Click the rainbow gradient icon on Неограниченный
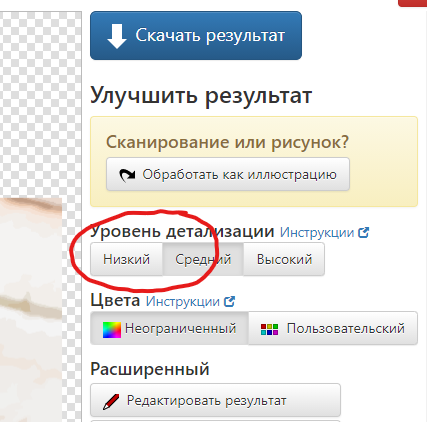Viewport: 427px width, 422px height. tap(112, 330)
